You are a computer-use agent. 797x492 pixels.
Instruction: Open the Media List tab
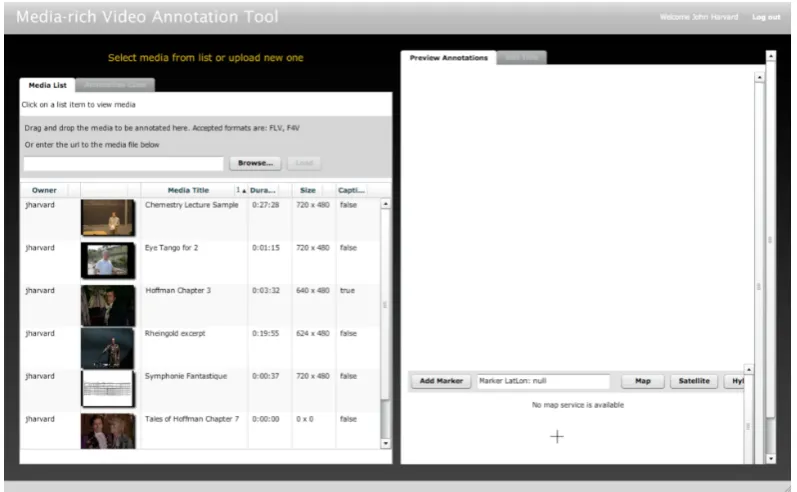(47, 85)
